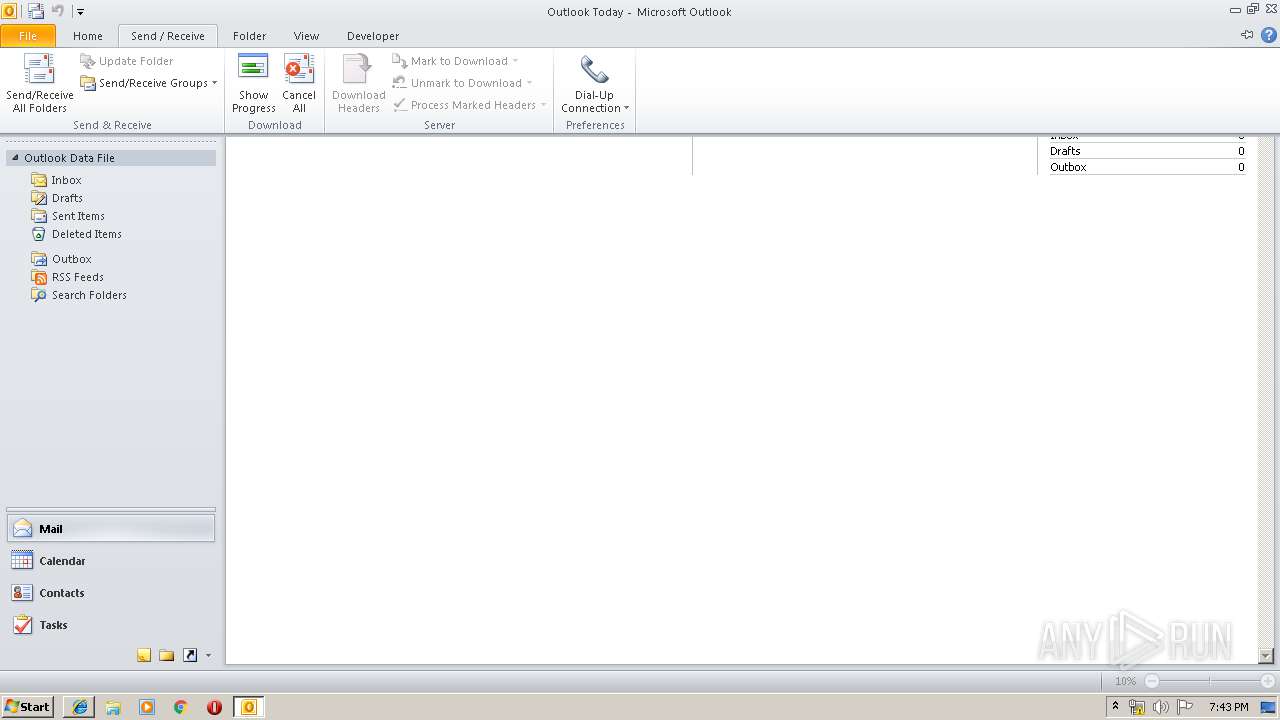Open the Dial-Up Connection menu
Viewport: 1280px width, 720px height.
click(594, 84)
